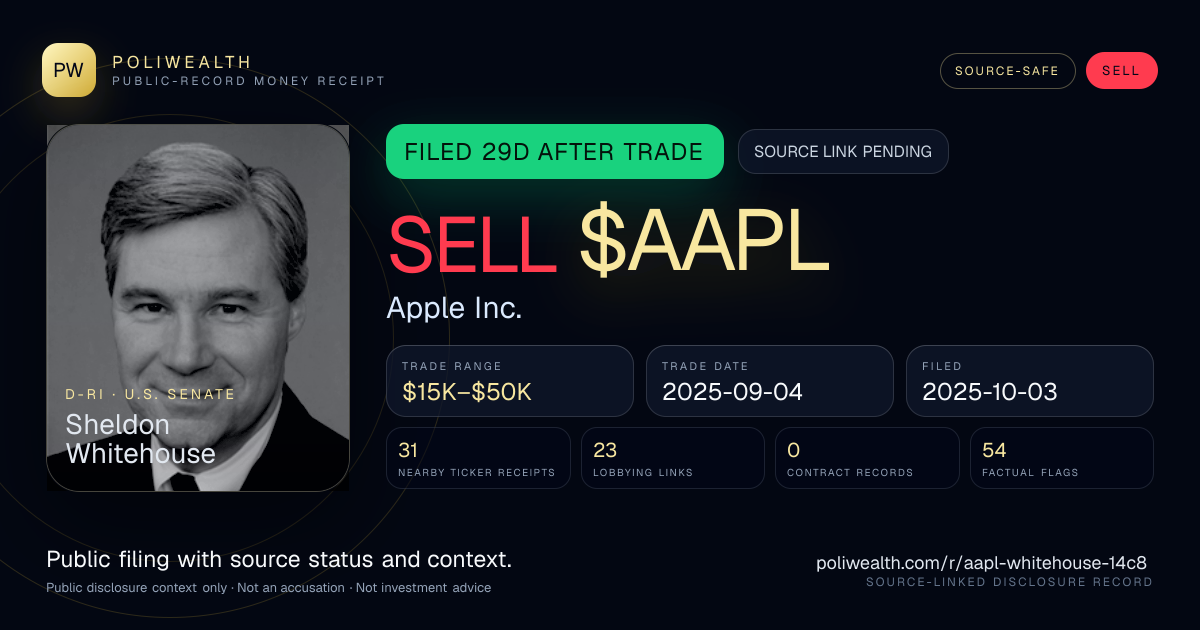Viewport: 1200px width, 630px height.
Task: Select the Trade Range $15K–$50K card
Action: click(510, 381)
